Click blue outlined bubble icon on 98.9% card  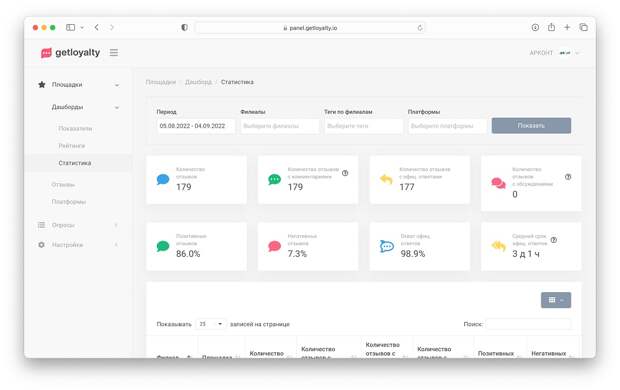tap(387, 246)
